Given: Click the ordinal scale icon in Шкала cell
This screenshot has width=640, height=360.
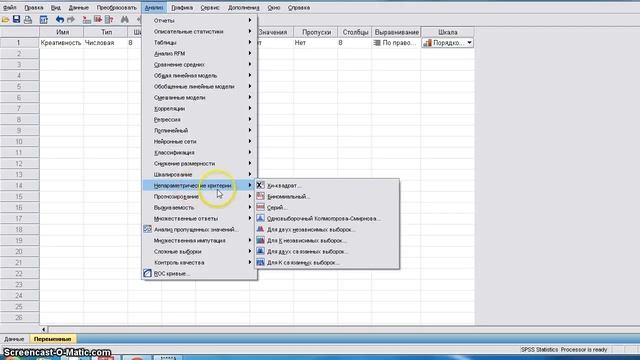Looking at the screenshot, I should 427,43.
